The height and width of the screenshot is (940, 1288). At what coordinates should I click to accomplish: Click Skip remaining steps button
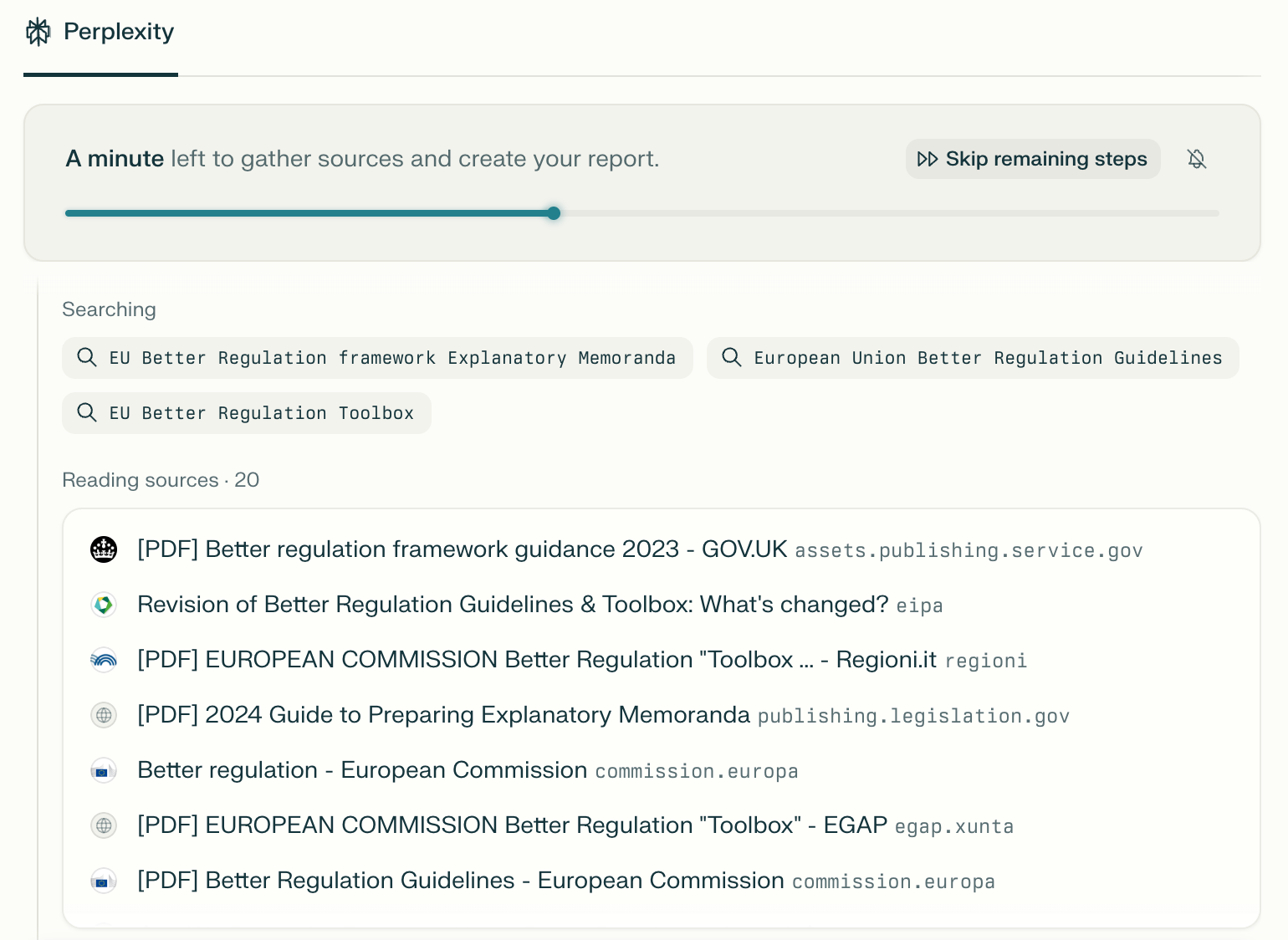1033,159
